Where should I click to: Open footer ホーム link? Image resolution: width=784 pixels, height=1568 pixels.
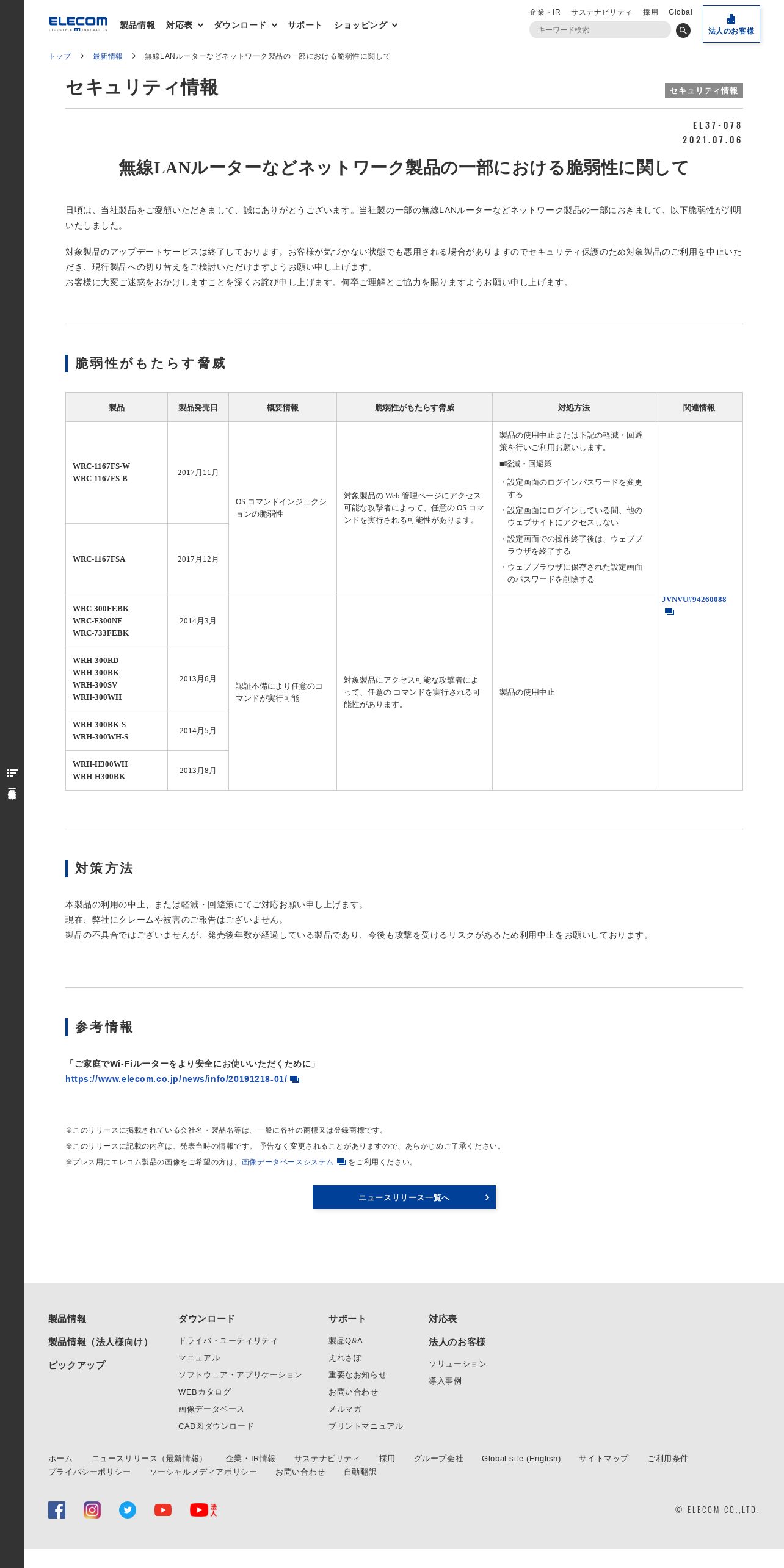(60, 1458)
